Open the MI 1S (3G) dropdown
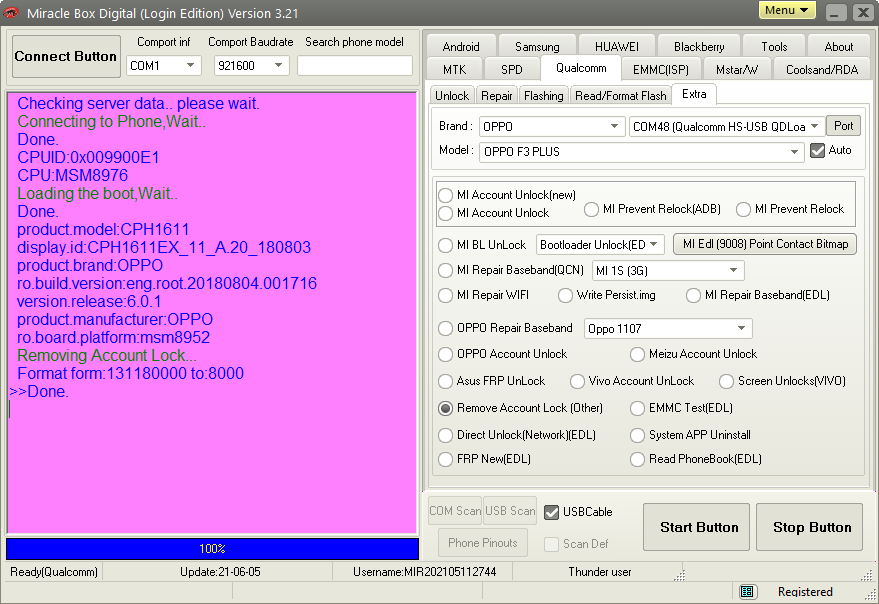The width and height of the screenshot is (879, 604). tap(668, 271)
